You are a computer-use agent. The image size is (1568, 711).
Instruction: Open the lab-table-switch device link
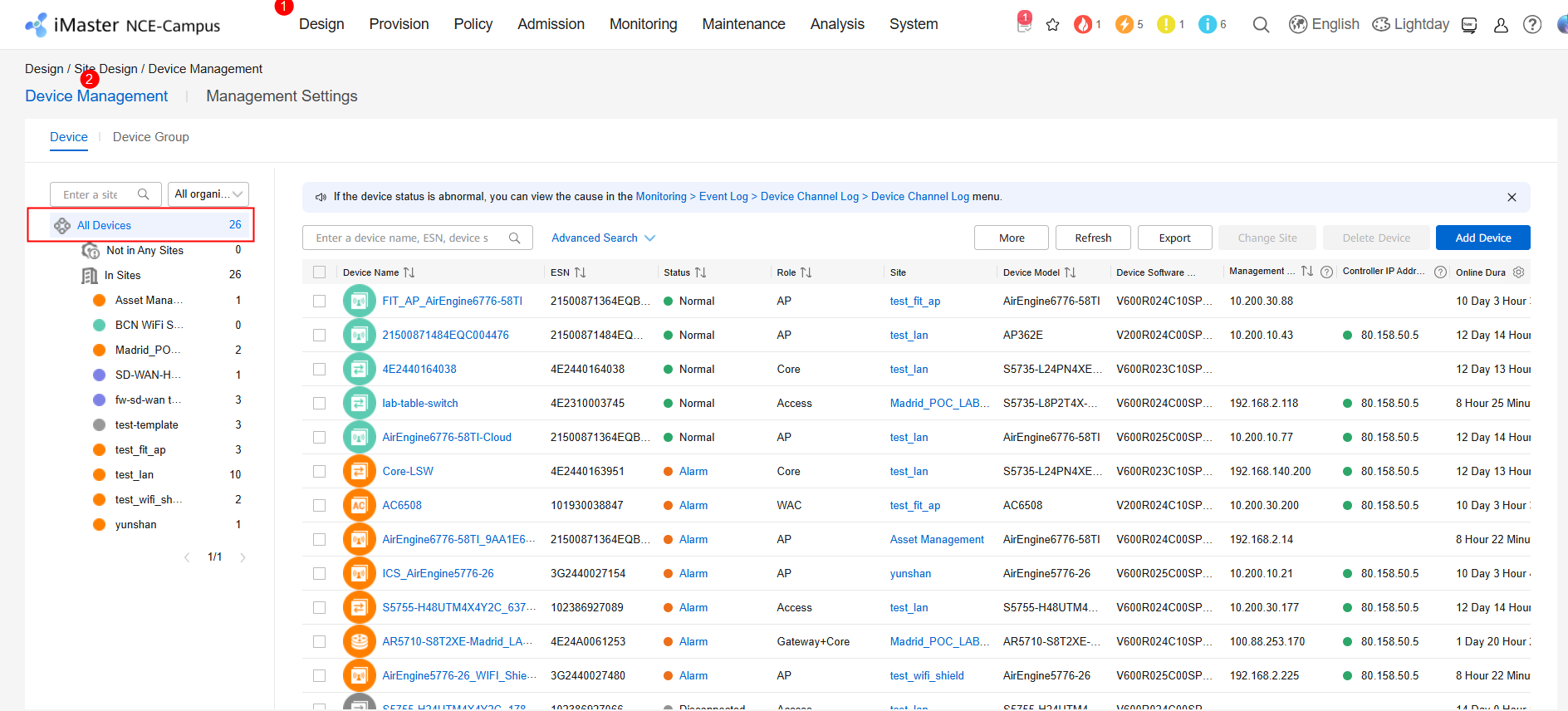pyautogui.click(x=420, y=403)
